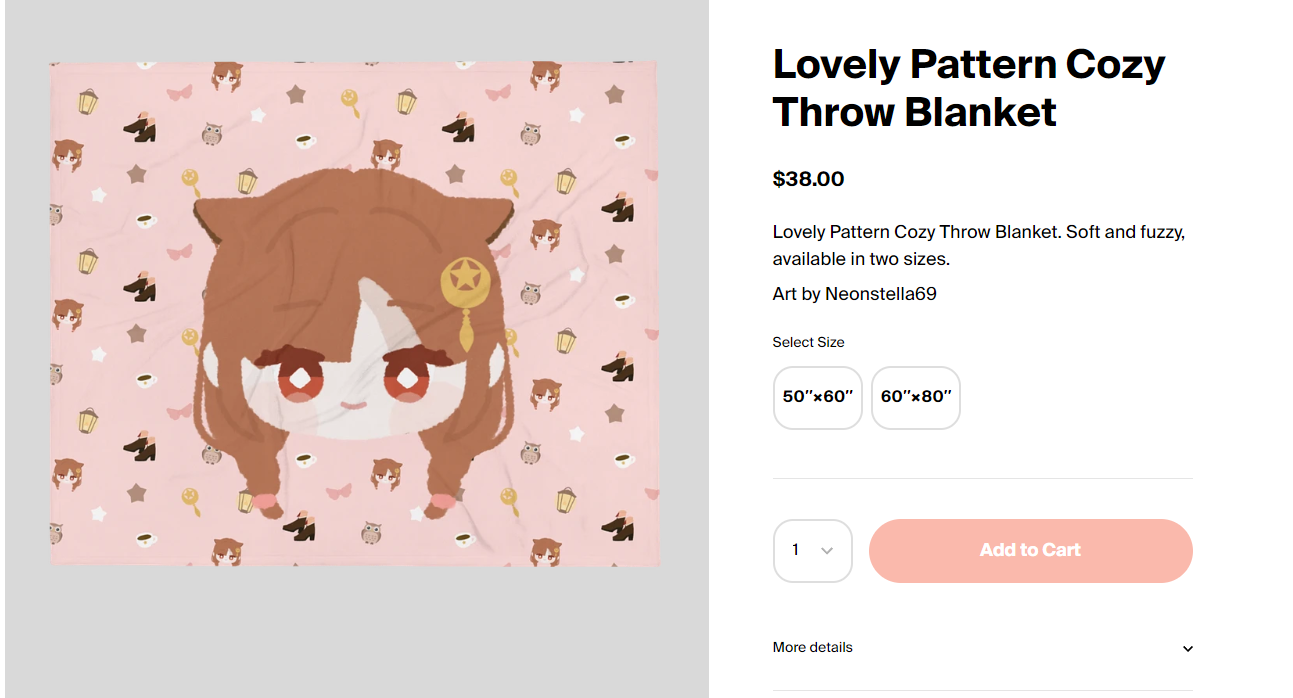1293x698 pixels.
Task: Choose the 60″×80″ blanket size
Action: click(915, 397)
